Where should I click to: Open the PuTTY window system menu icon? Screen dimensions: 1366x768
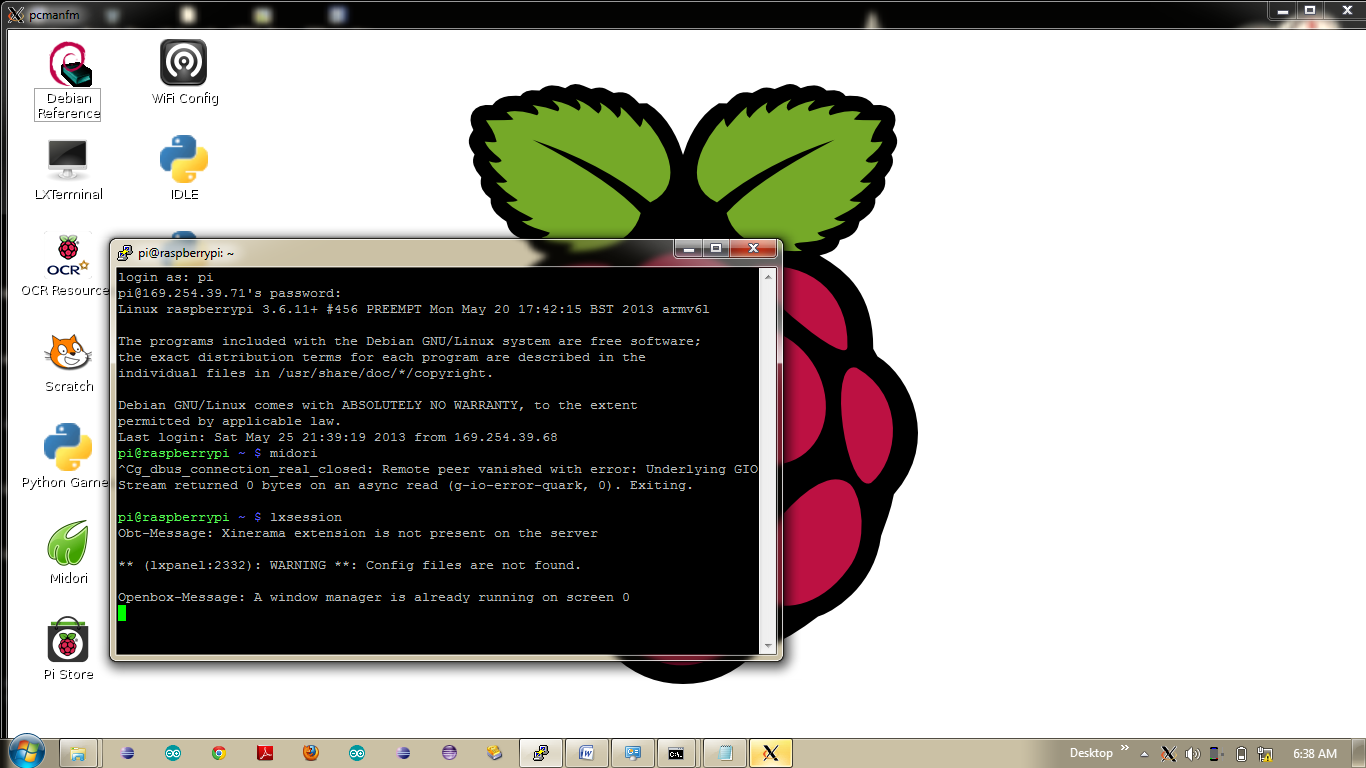125,253
